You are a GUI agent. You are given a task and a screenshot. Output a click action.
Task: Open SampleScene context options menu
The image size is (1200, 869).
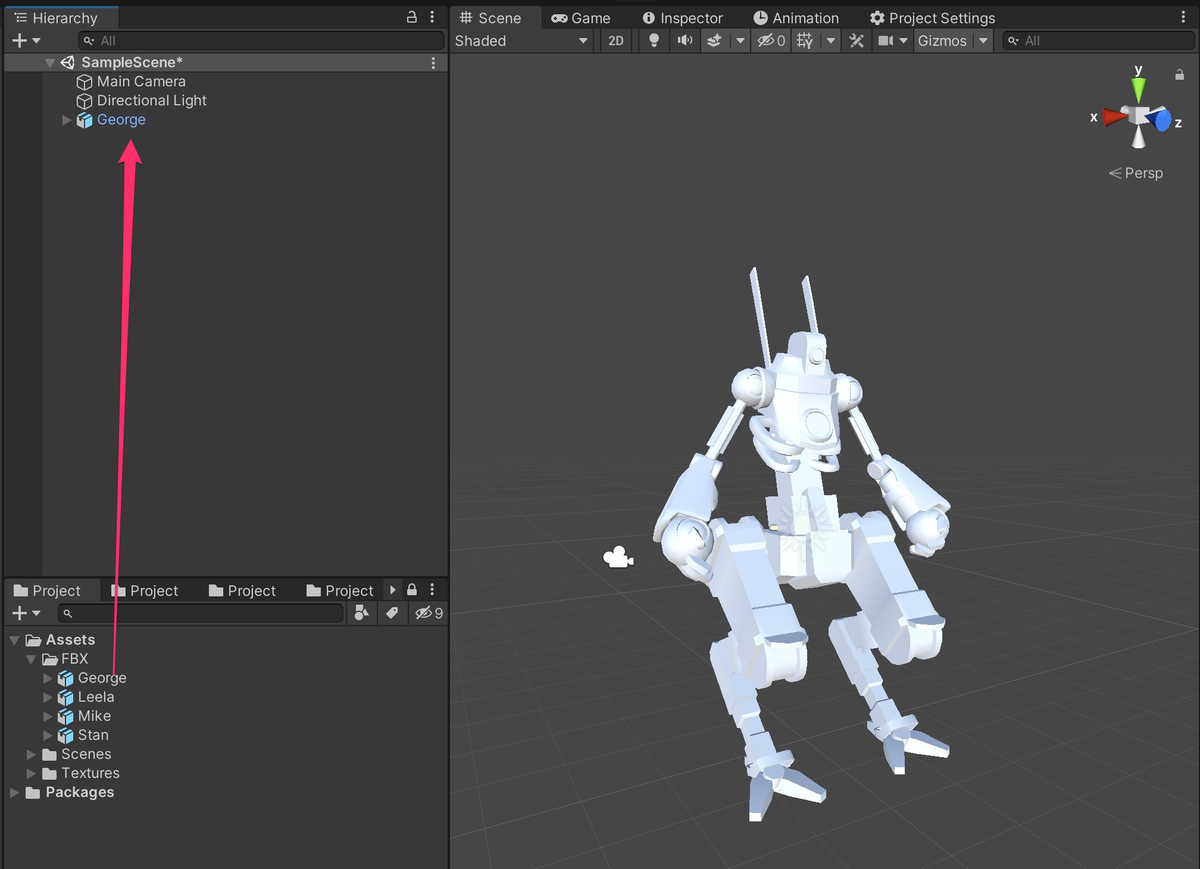[x=433, y=62]
